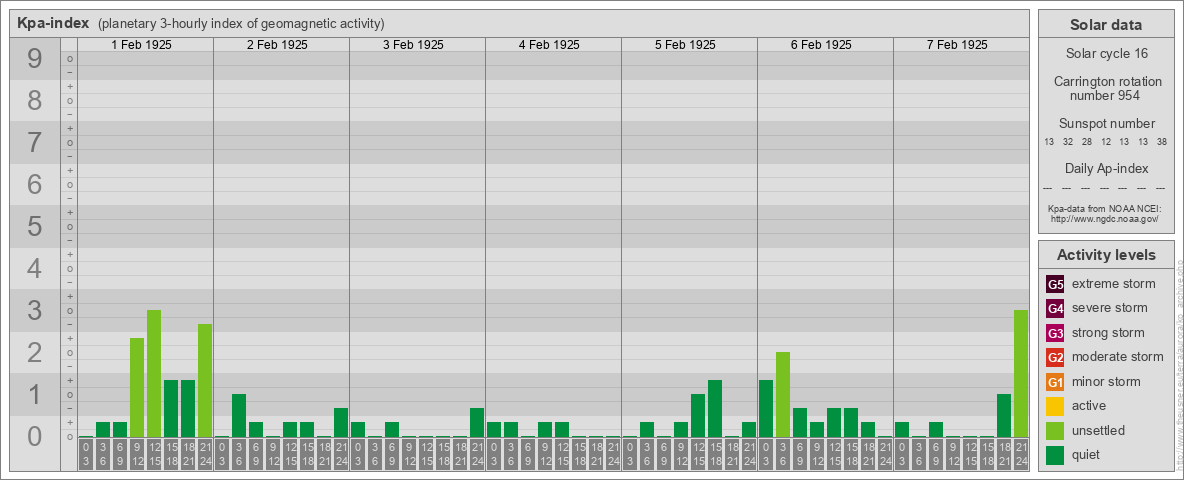The image size is (1184, 480).
Task: Click the 'Activity levels' panel heading
Action: 1106,255
